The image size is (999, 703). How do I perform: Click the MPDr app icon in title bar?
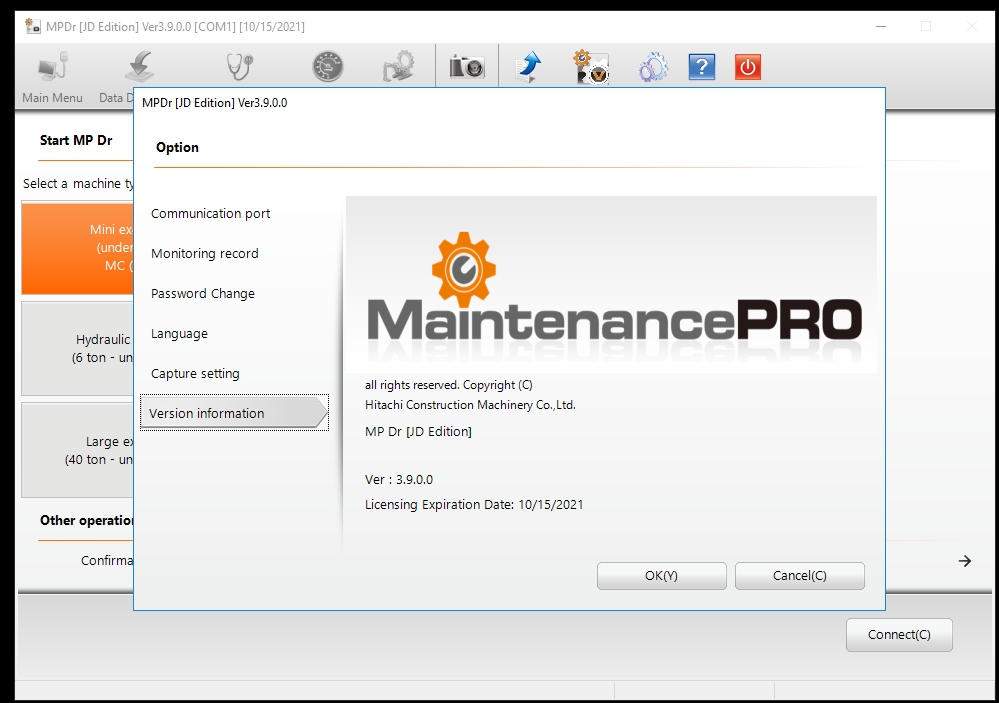[x=32, y=26]
